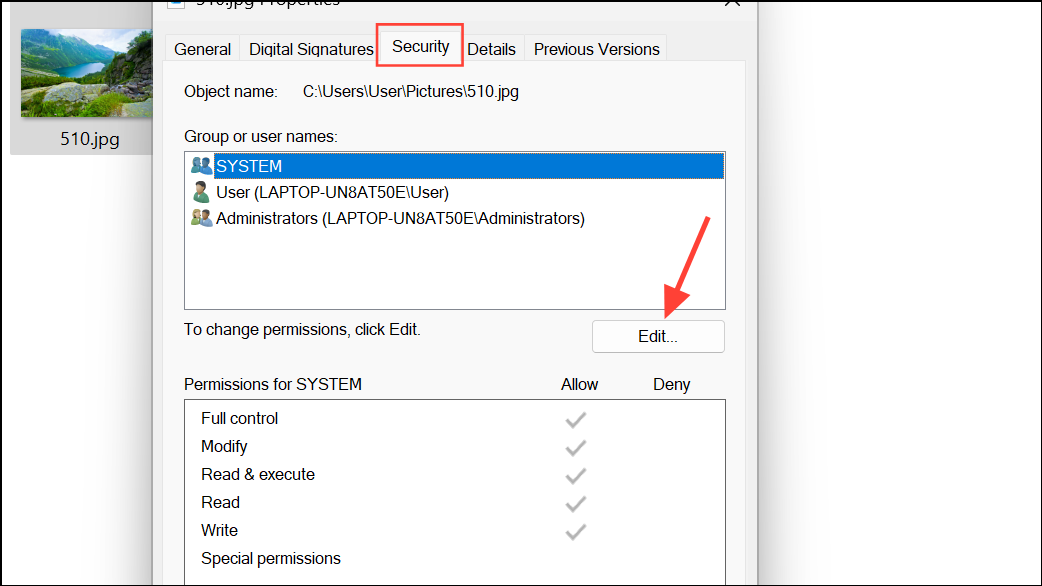Image resolution: width=1042 pixels, height=586 pixels.
Task: Click the Read allow checkmark
Action: (x=575, y=503)
